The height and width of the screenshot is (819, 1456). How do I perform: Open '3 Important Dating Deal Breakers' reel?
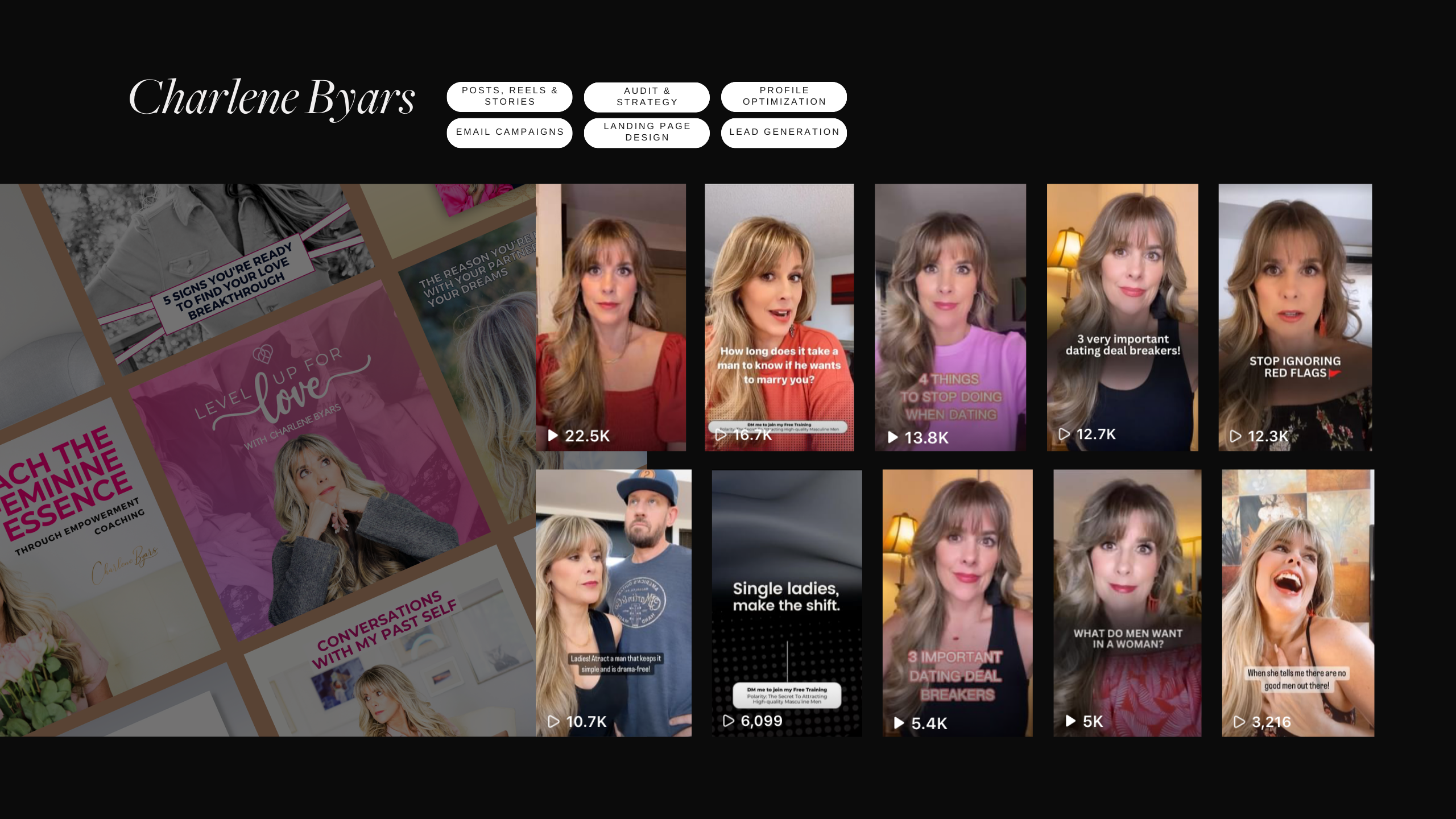coord(958,603)
